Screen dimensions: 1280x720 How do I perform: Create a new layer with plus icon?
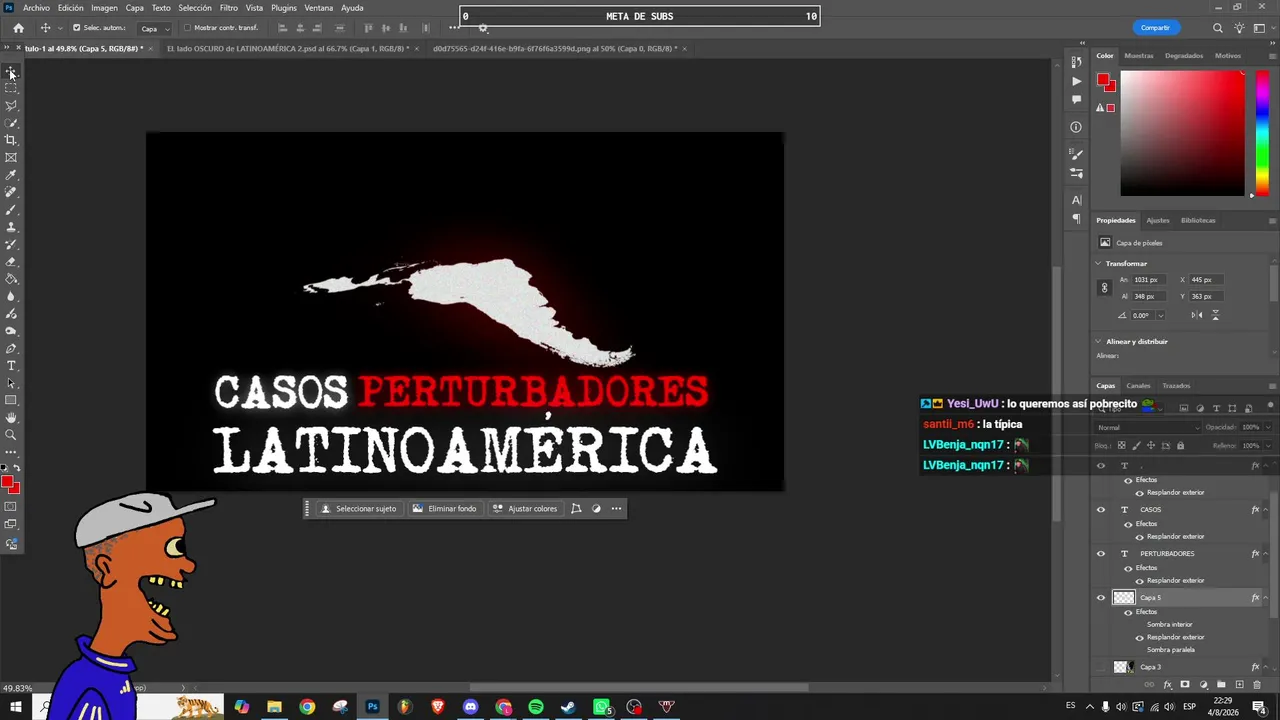tap(1239, 685)
